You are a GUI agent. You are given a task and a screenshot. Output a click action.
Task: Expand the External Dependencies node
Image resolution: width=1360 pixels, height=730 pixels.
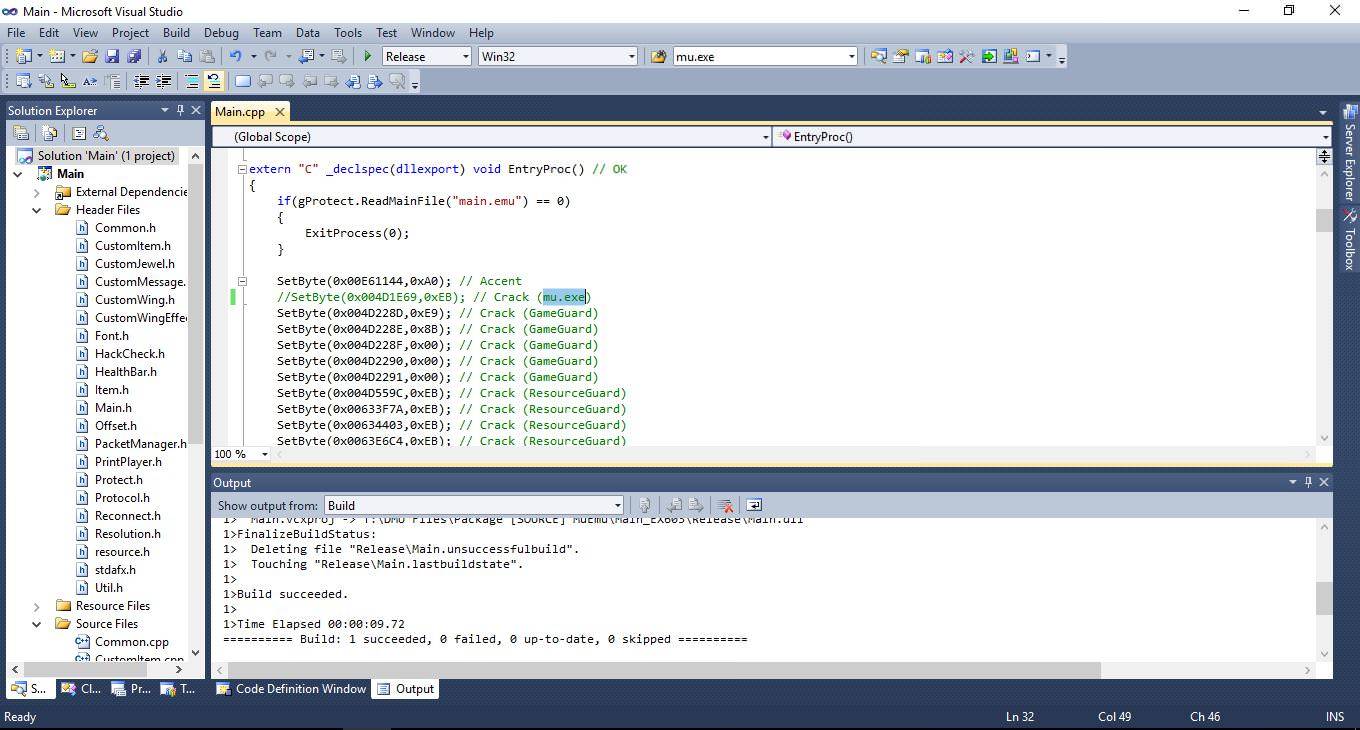coord(37,192)
